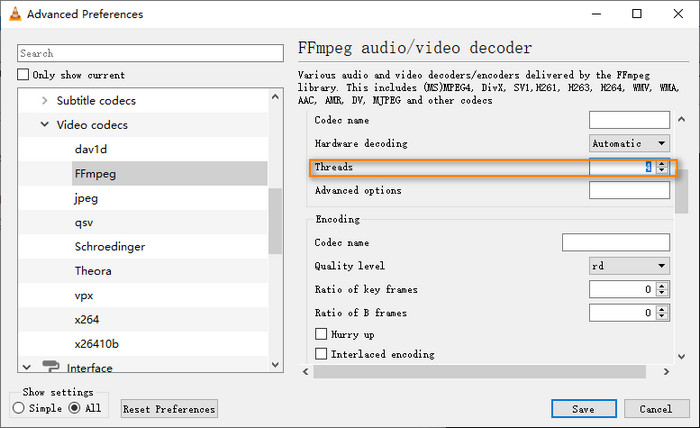Select Schroedinger codec in the tree

(x=110, y=246)
